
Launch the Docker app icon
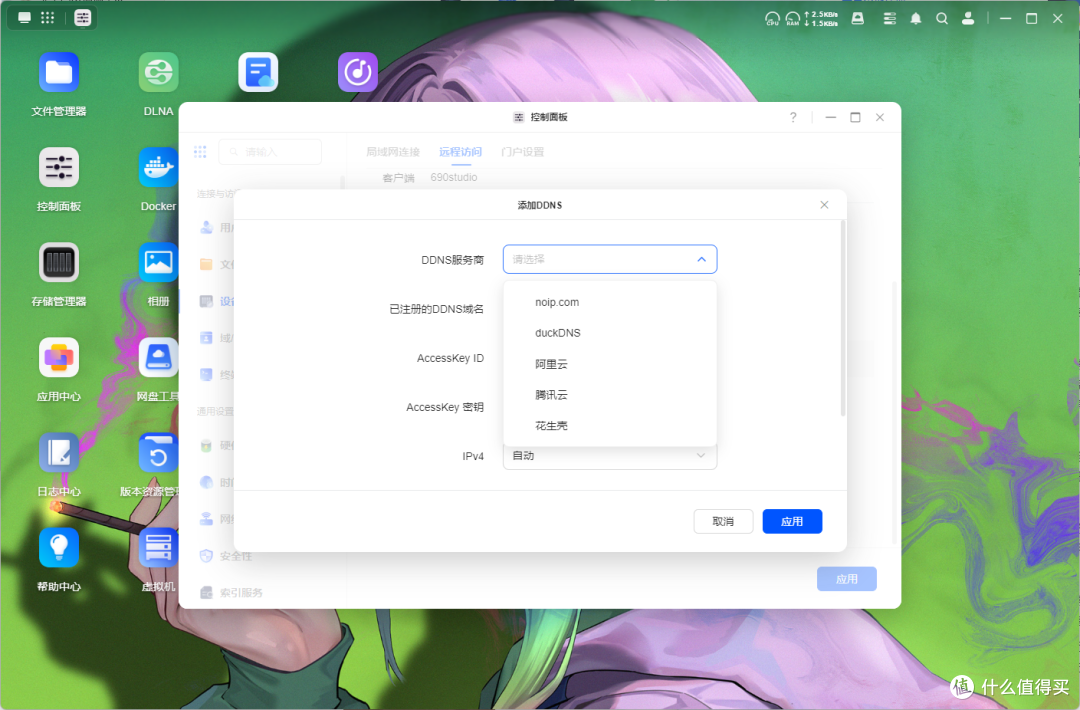pyautogui.click(x=158, y=167)
